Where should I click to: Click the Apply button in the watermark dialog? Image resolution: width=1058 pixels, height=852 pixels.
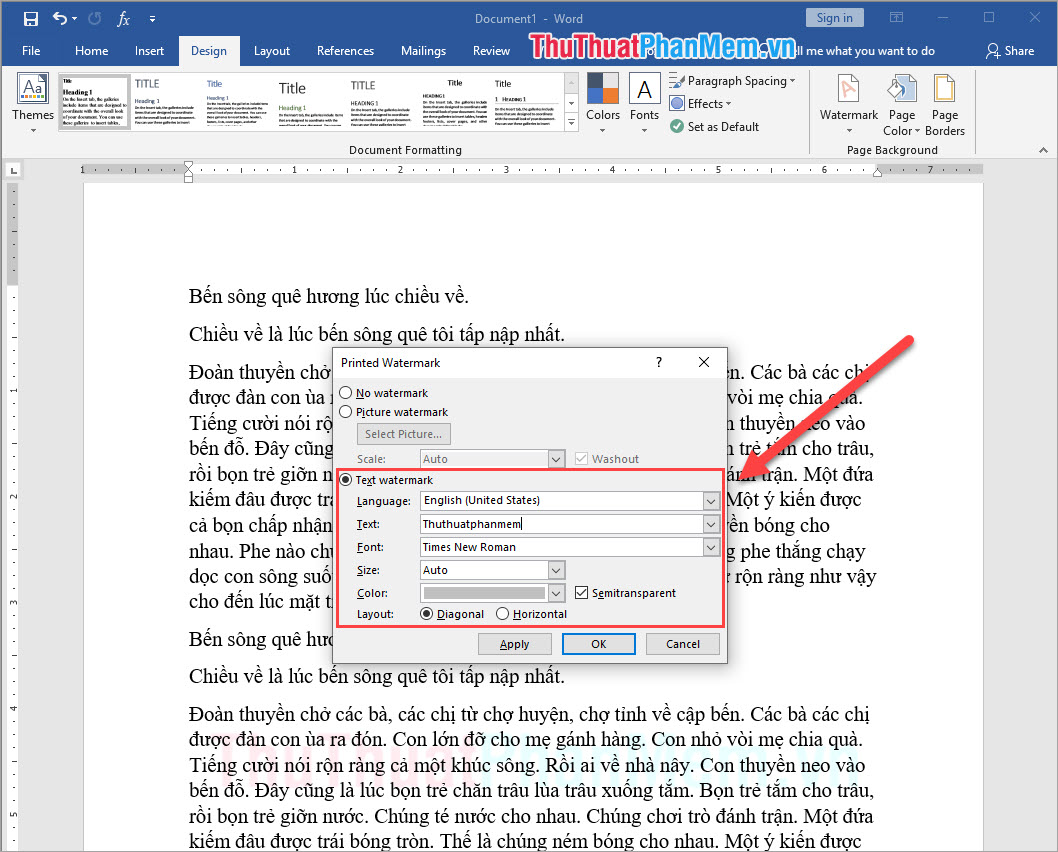pyautogui.click(x=514, y=643)
